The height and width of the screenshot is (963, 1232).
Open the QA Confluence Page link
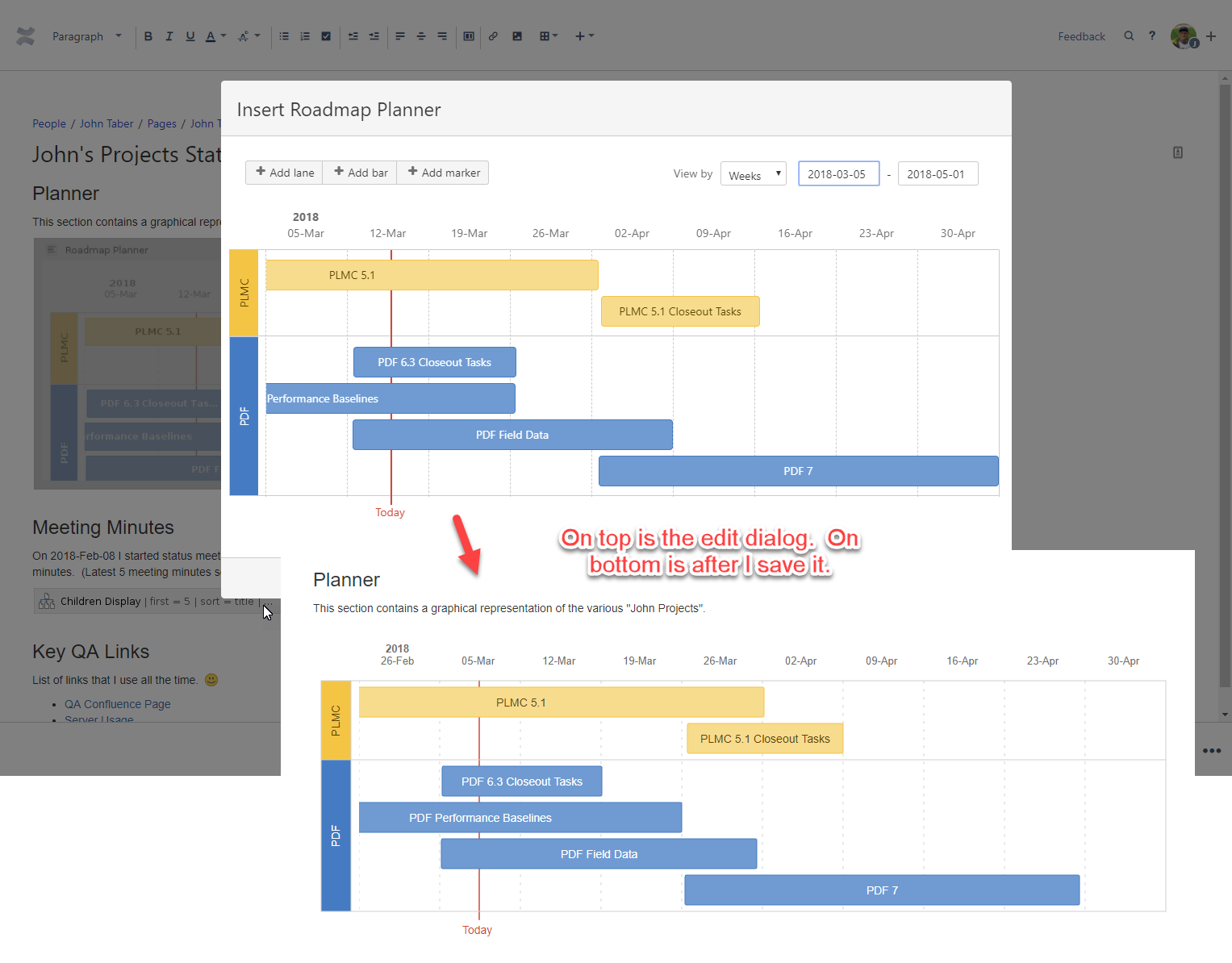point(118,704)
